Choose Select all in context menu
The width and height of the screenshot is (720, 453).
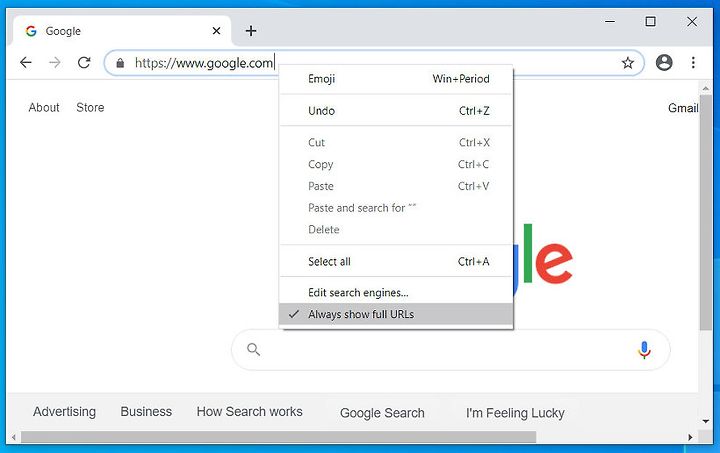coord(396,262)
